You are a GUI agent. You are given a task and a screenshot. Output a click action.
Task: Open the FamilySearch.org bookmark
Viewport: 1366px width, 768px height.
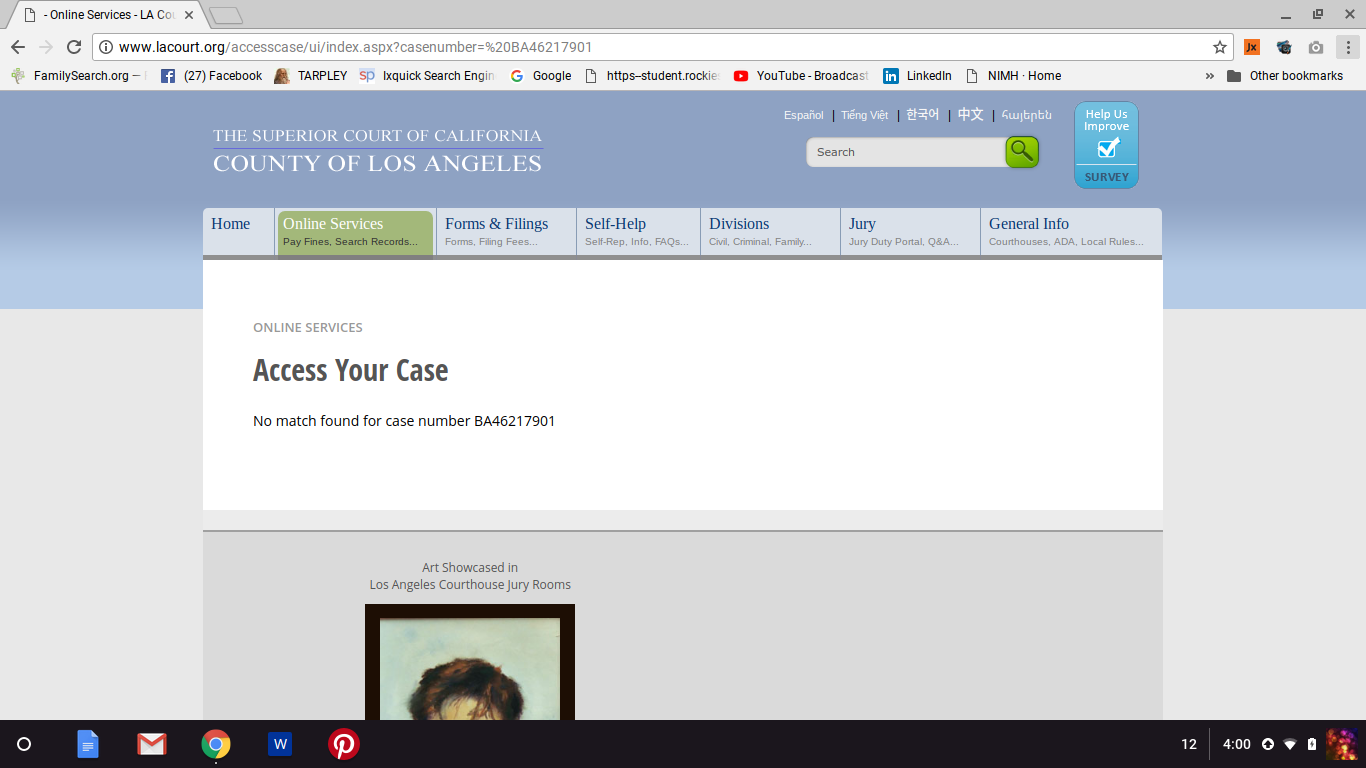click(x=79, y=76)
